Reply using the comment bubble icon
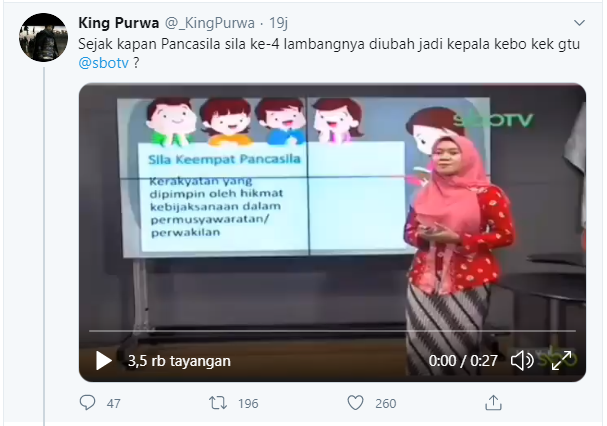This screenshot has height=426, width=607. coord(87,403)
